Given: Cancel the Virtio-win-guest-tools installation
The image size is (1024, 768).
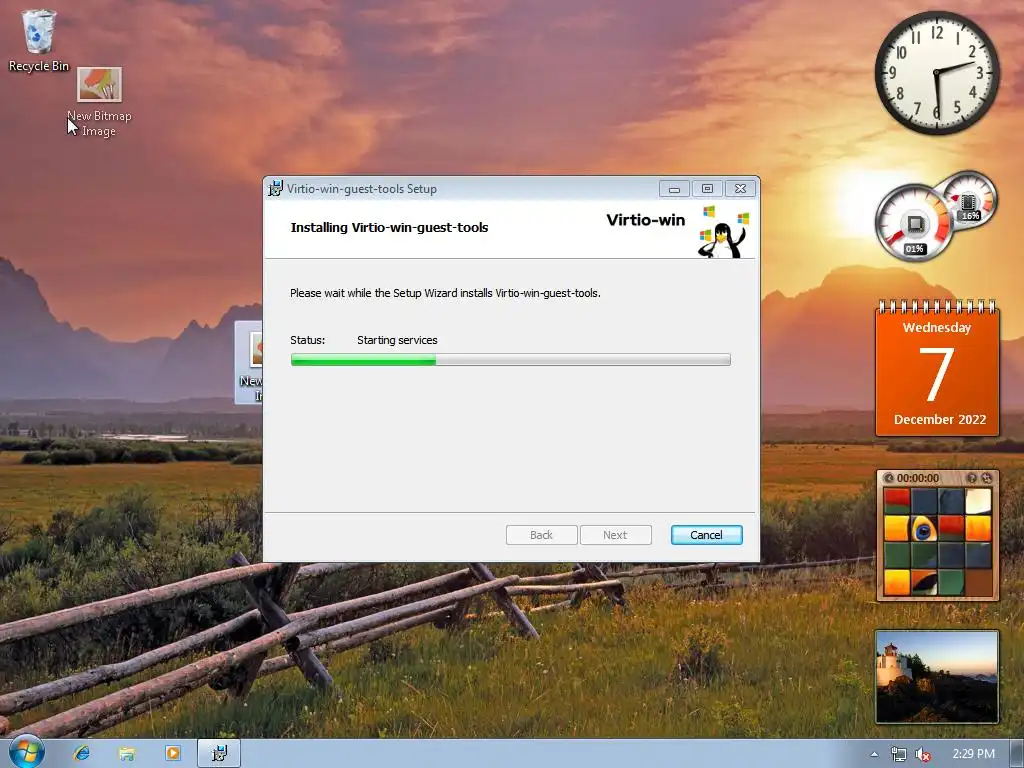Looking at the screenshot, I should pyautogui.click(x=706, y=535).
